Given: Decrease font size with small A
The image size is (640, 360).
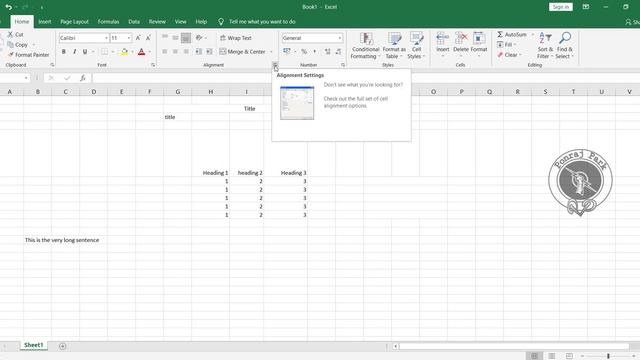Looking at the screenshot, I should point(148,38).
